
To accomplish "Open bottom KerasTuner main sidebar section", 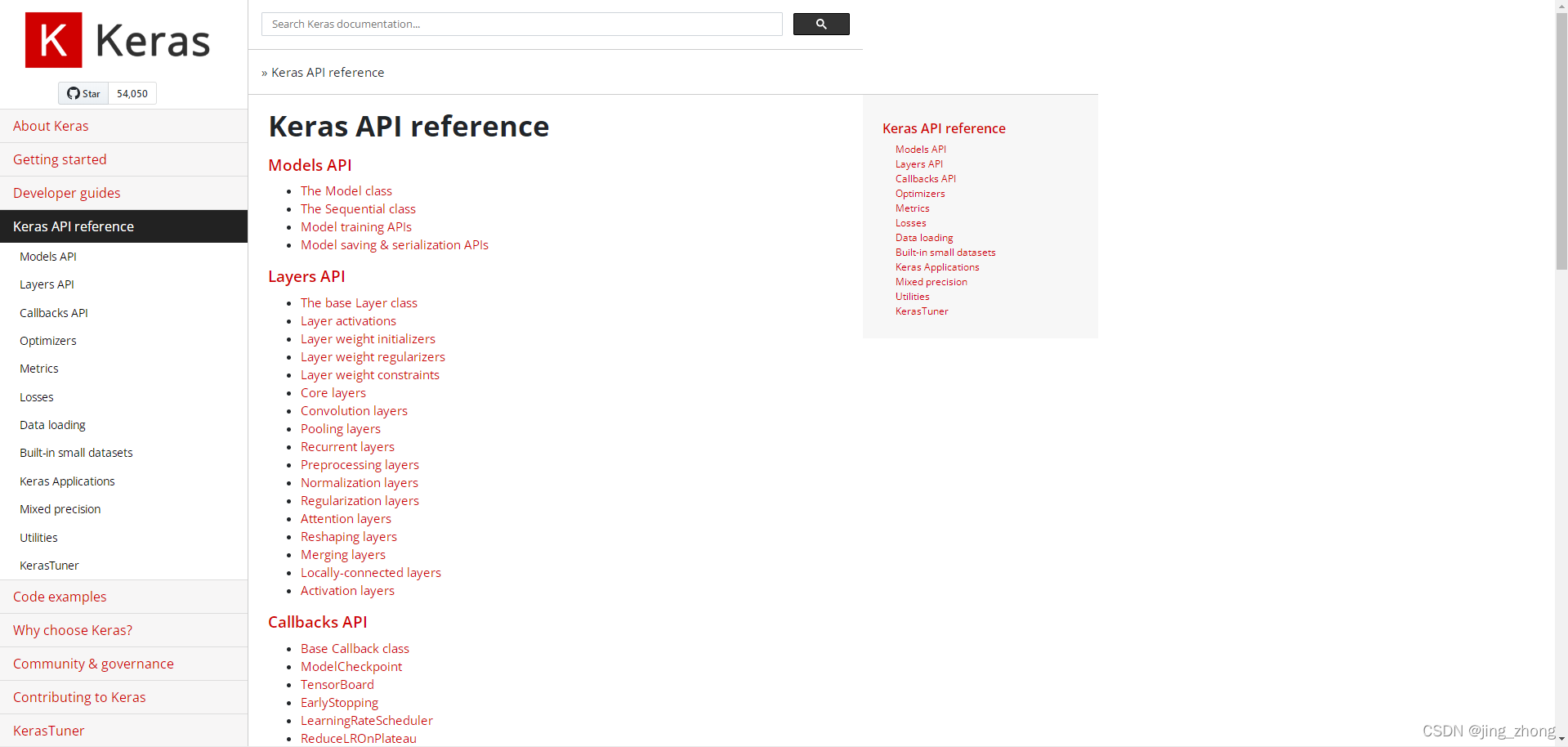I will coord(123,731).
